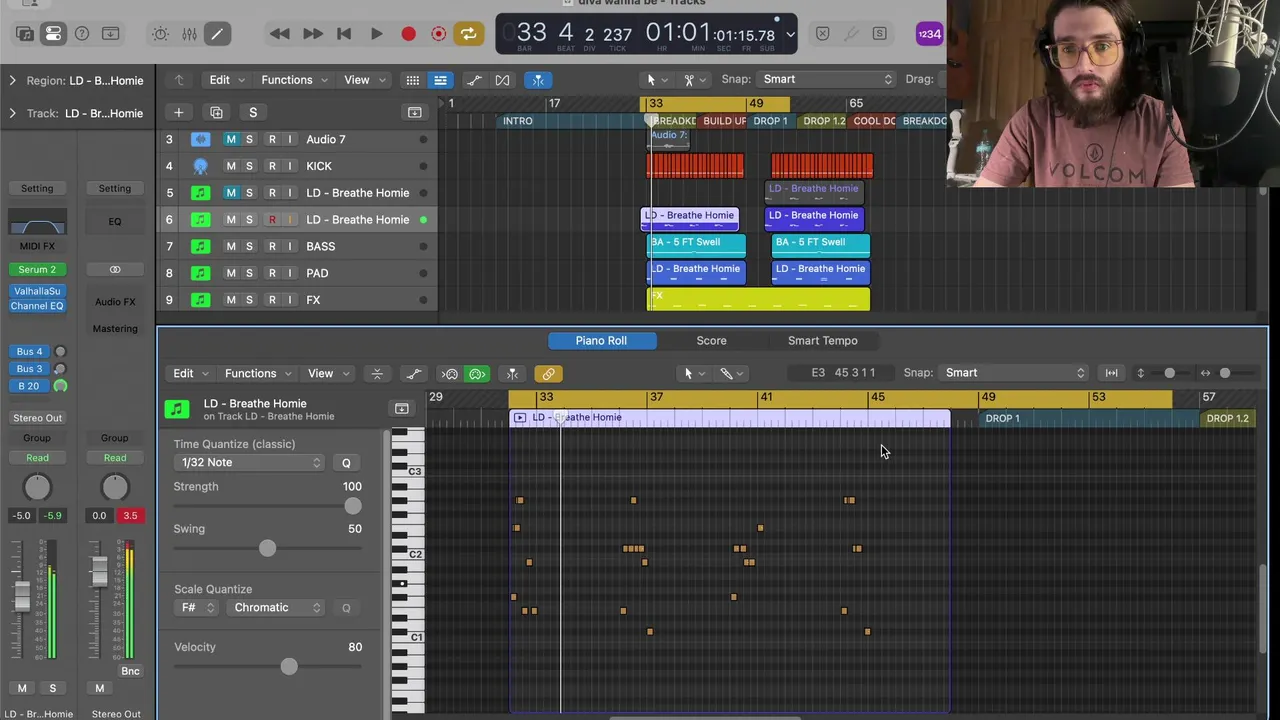Open the Tracks area Functions menu
1280x720 pixels.
pyautogui.click(x=292, y=80)
